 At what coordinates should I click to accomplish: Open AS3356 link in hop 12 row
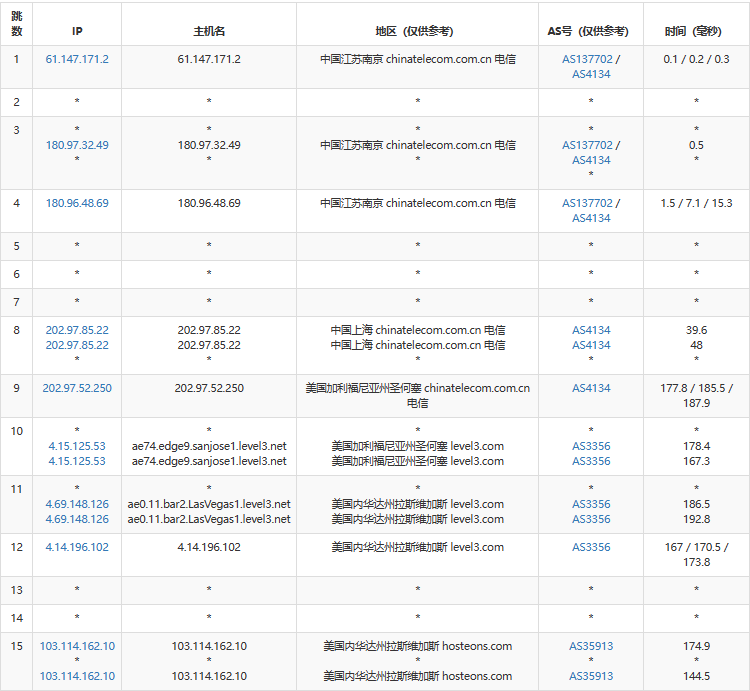click(x=591, y=547)
